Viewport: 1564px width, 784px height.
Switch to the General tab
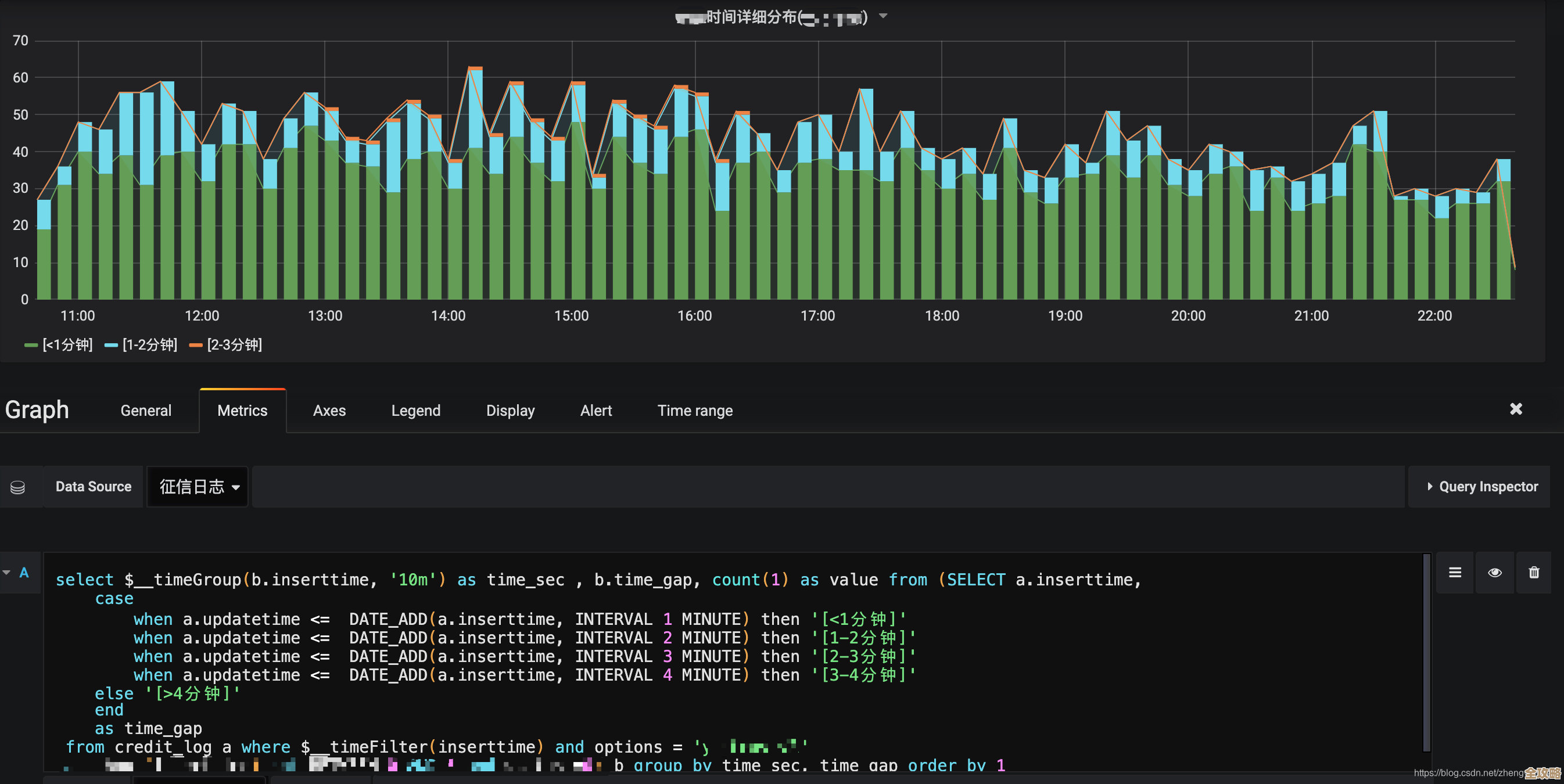pos(146,411)
